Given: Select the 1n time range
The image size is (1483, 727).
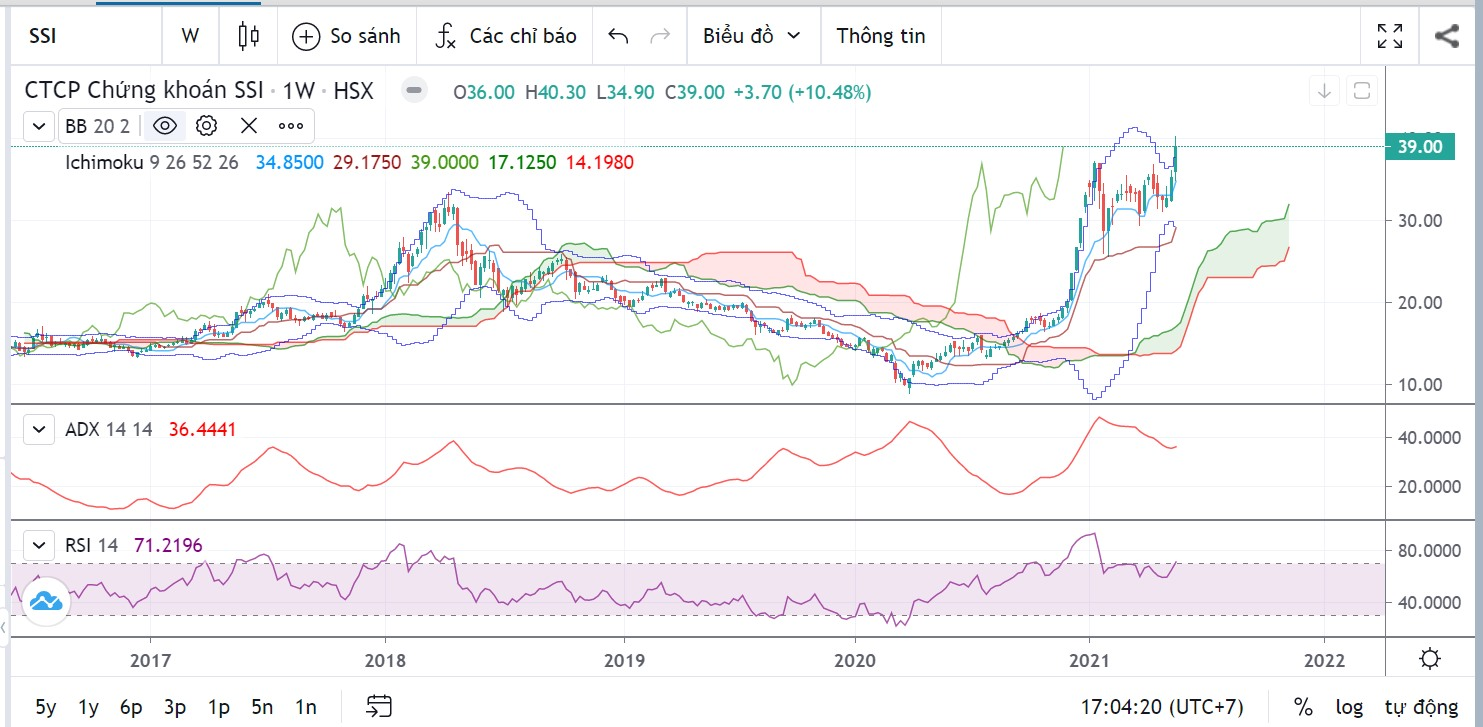Looking at the screenshot, I should point(306,707).
